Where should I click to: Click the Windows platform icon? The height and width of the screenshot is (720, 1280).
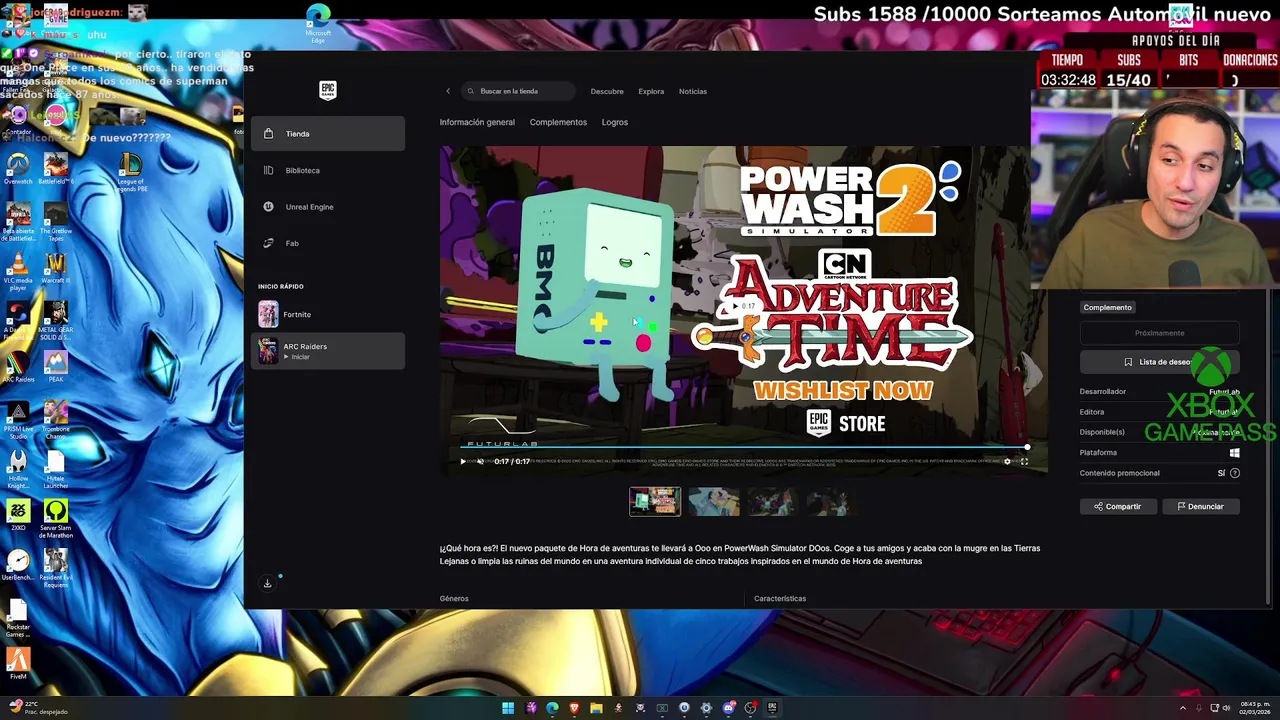pos(1235,452)
